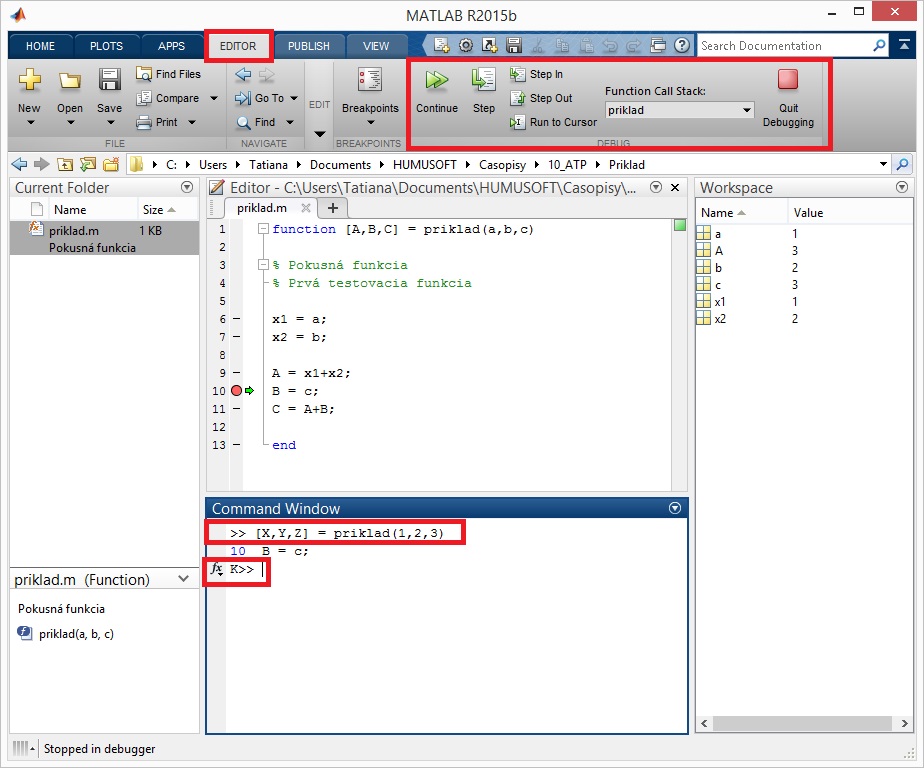Click the up one folder level icon

pyautogui.click(x=65, y=164)
